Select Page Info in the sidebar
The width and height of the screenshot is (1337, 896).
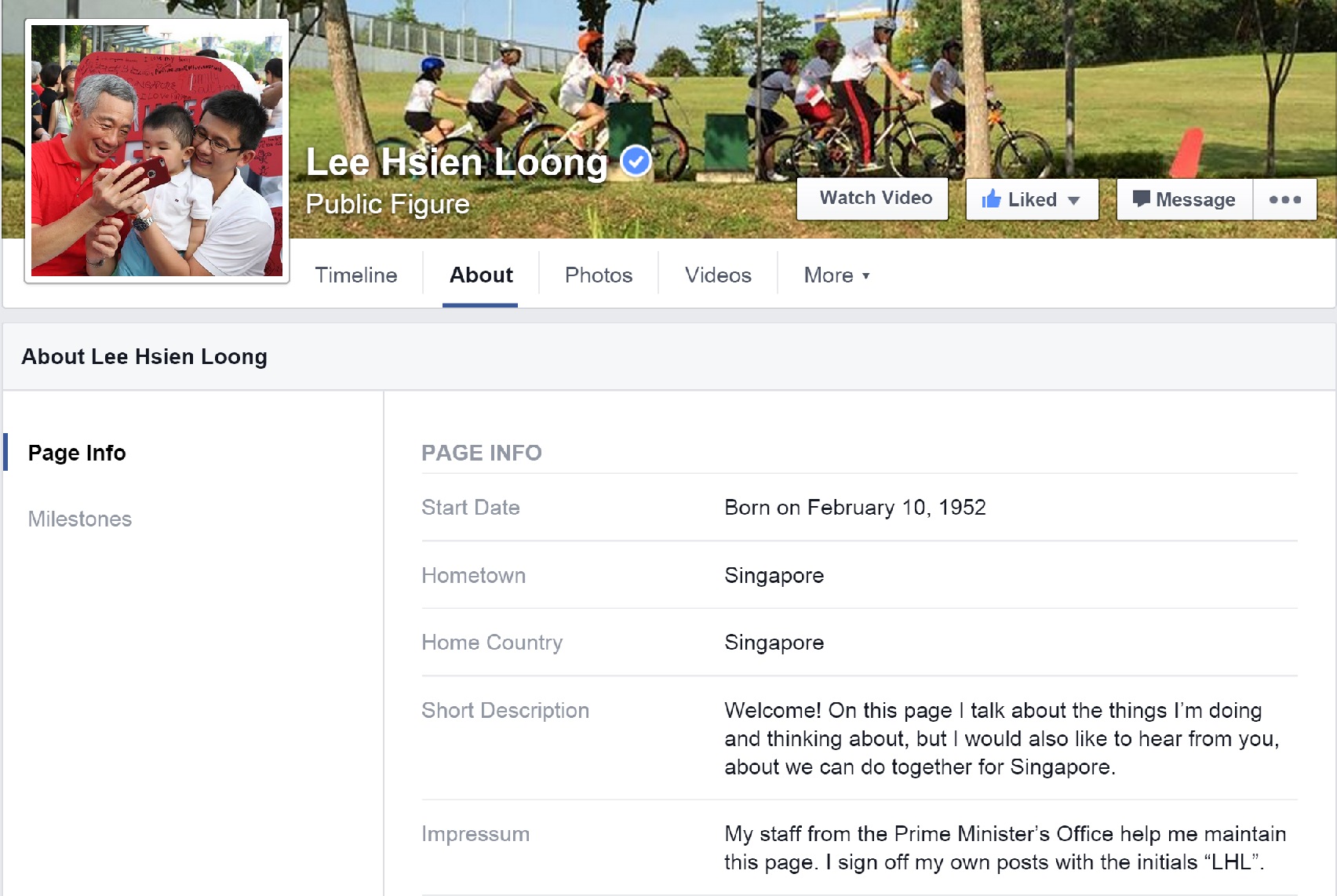tap(77, 453)
